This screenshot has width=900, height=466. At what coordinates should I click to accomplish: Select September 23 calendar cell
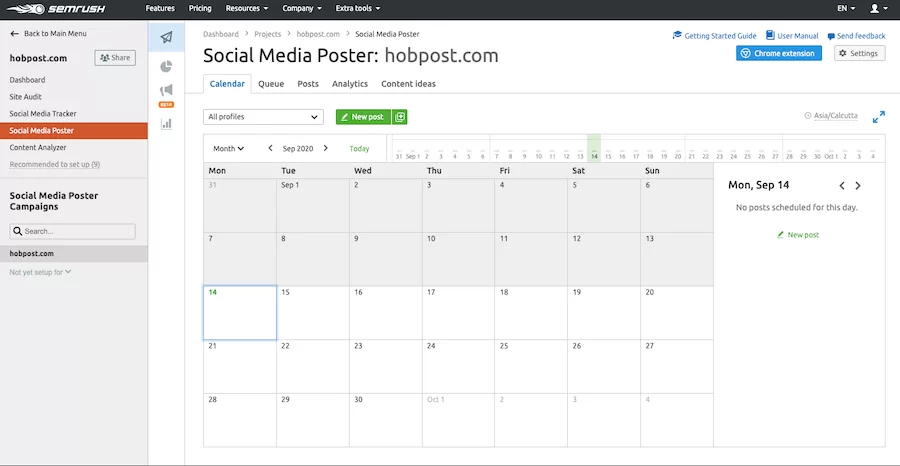tap(388, 365)
